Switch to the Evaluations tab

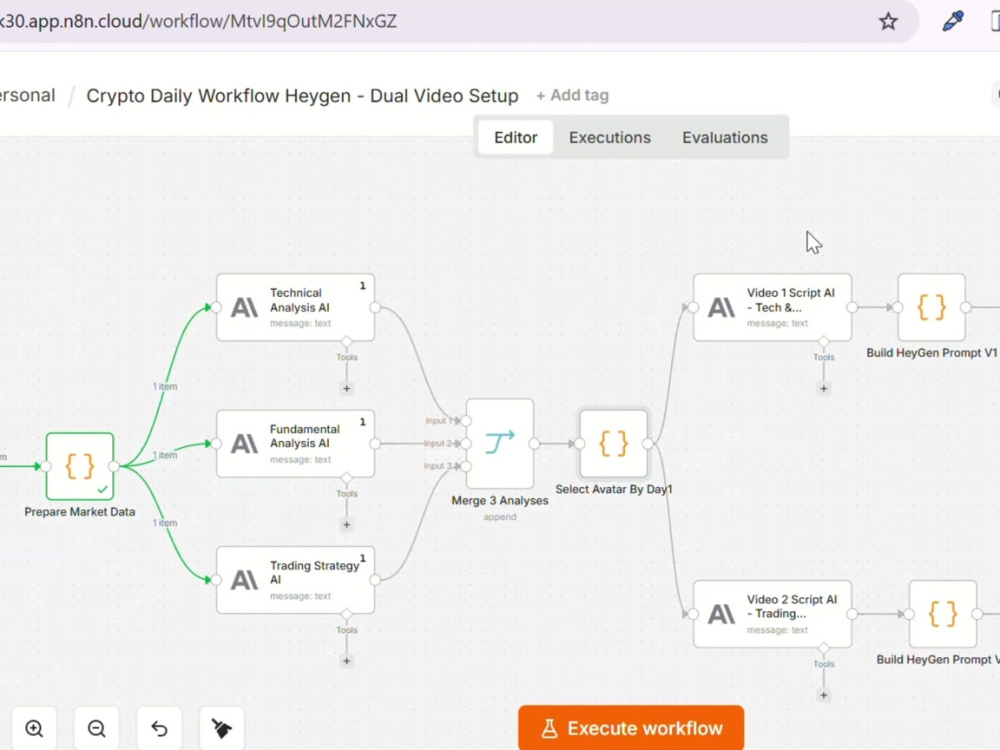[x=724, y=137]
